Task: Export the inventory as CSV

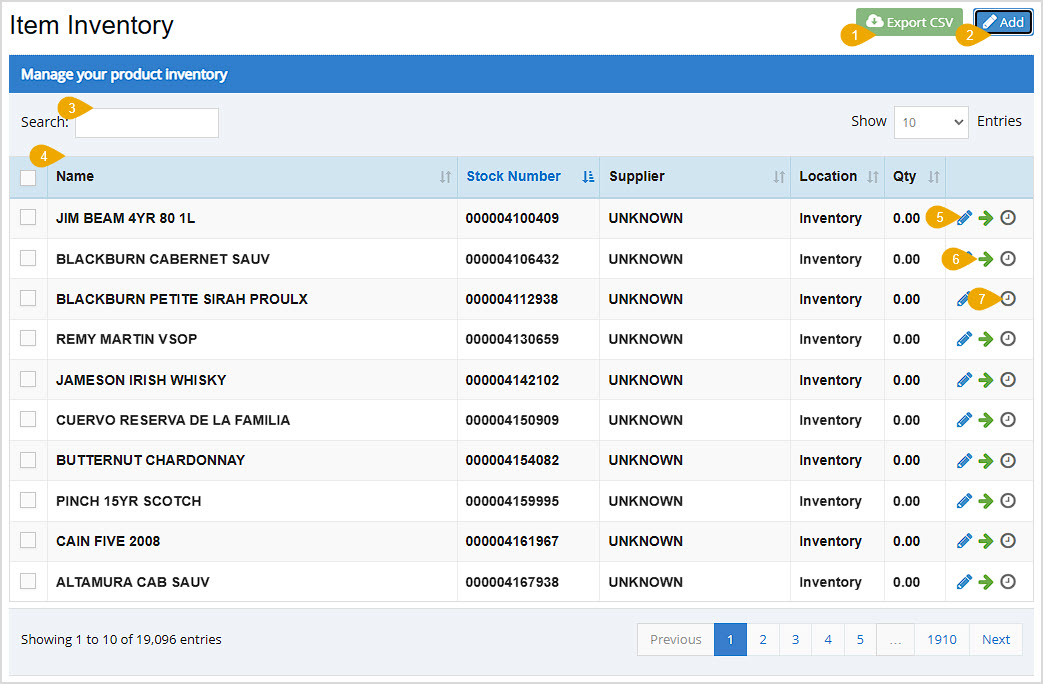Action: [x=908, y=21]
